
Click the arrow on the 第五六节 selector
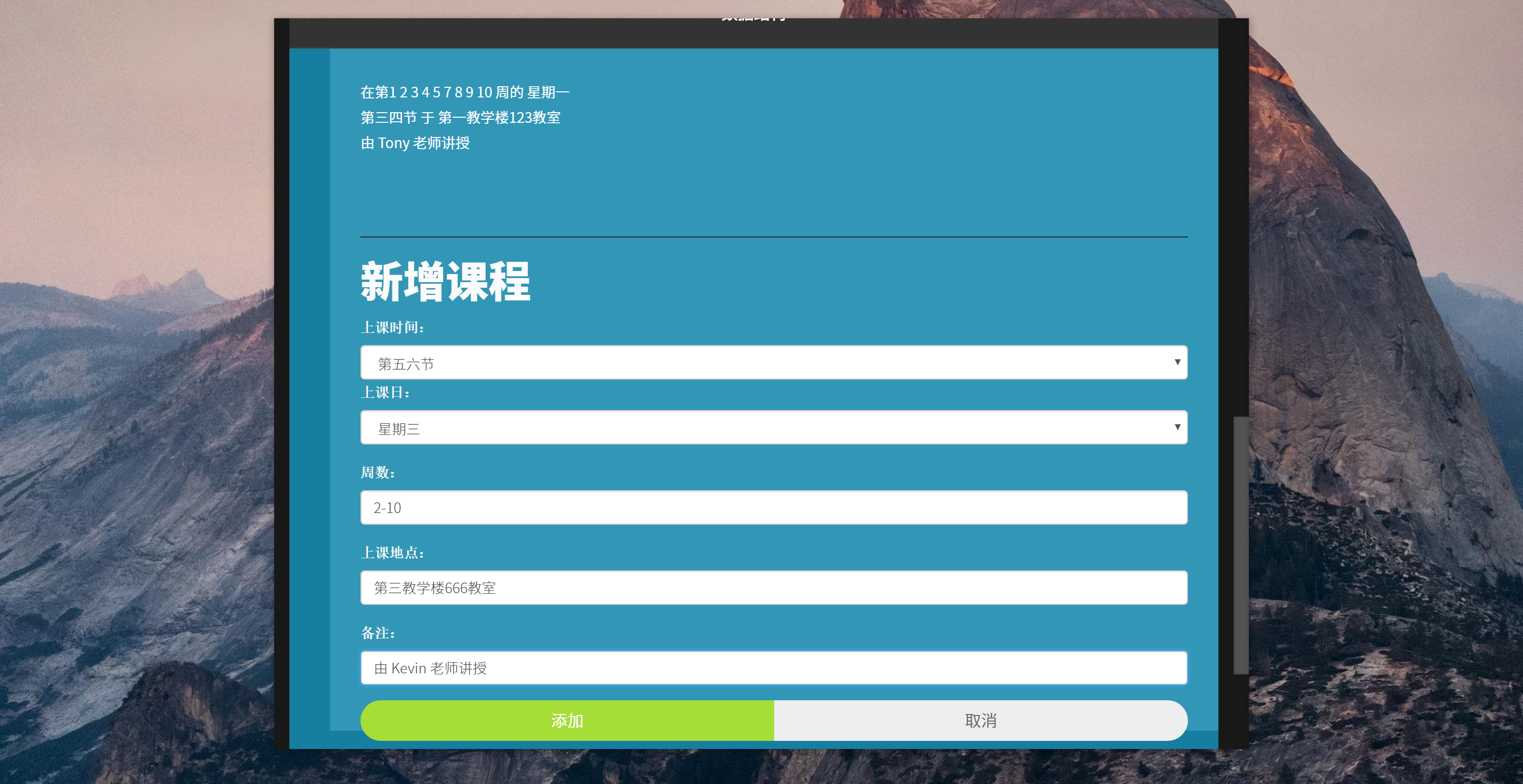[x=1177, y=362]
